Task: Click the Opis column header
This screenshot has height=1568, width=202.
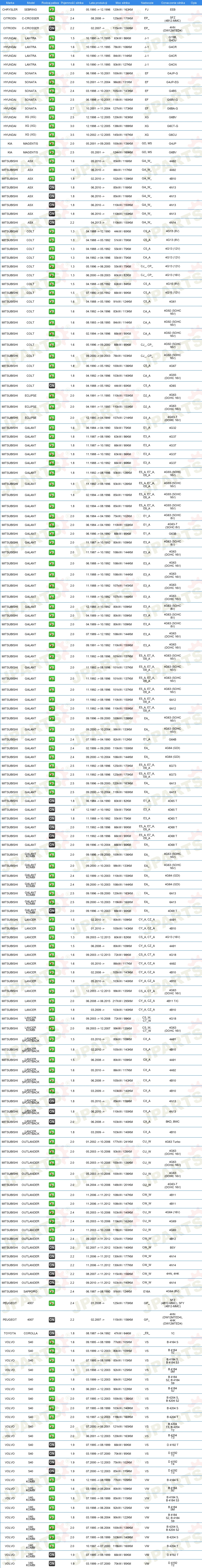Action: [x=194, y=3]
